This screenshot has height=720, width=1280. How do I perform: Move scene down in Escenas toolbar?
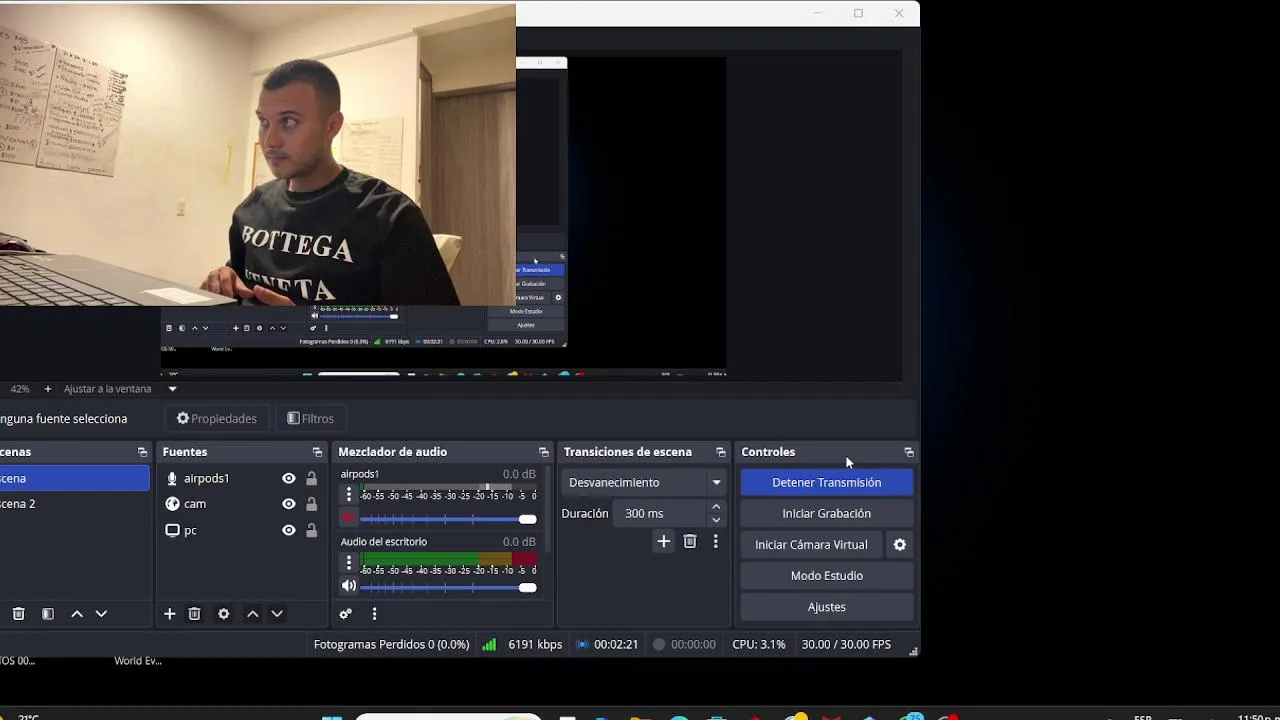(101, 614)
